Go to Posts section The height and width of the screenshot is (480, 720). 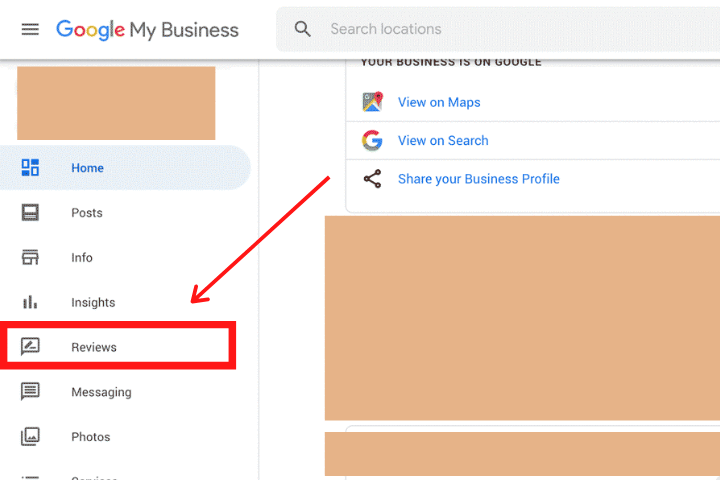(87, 213)
